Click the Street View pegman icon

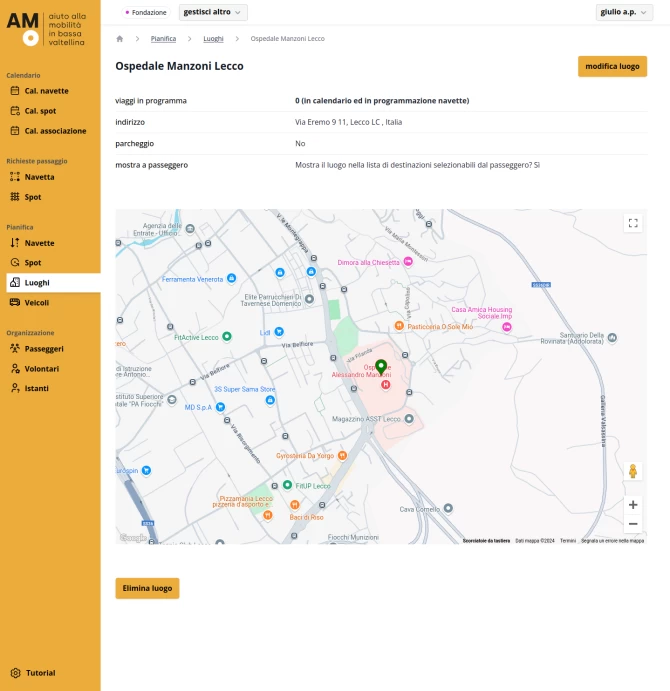tap(632, 472)
